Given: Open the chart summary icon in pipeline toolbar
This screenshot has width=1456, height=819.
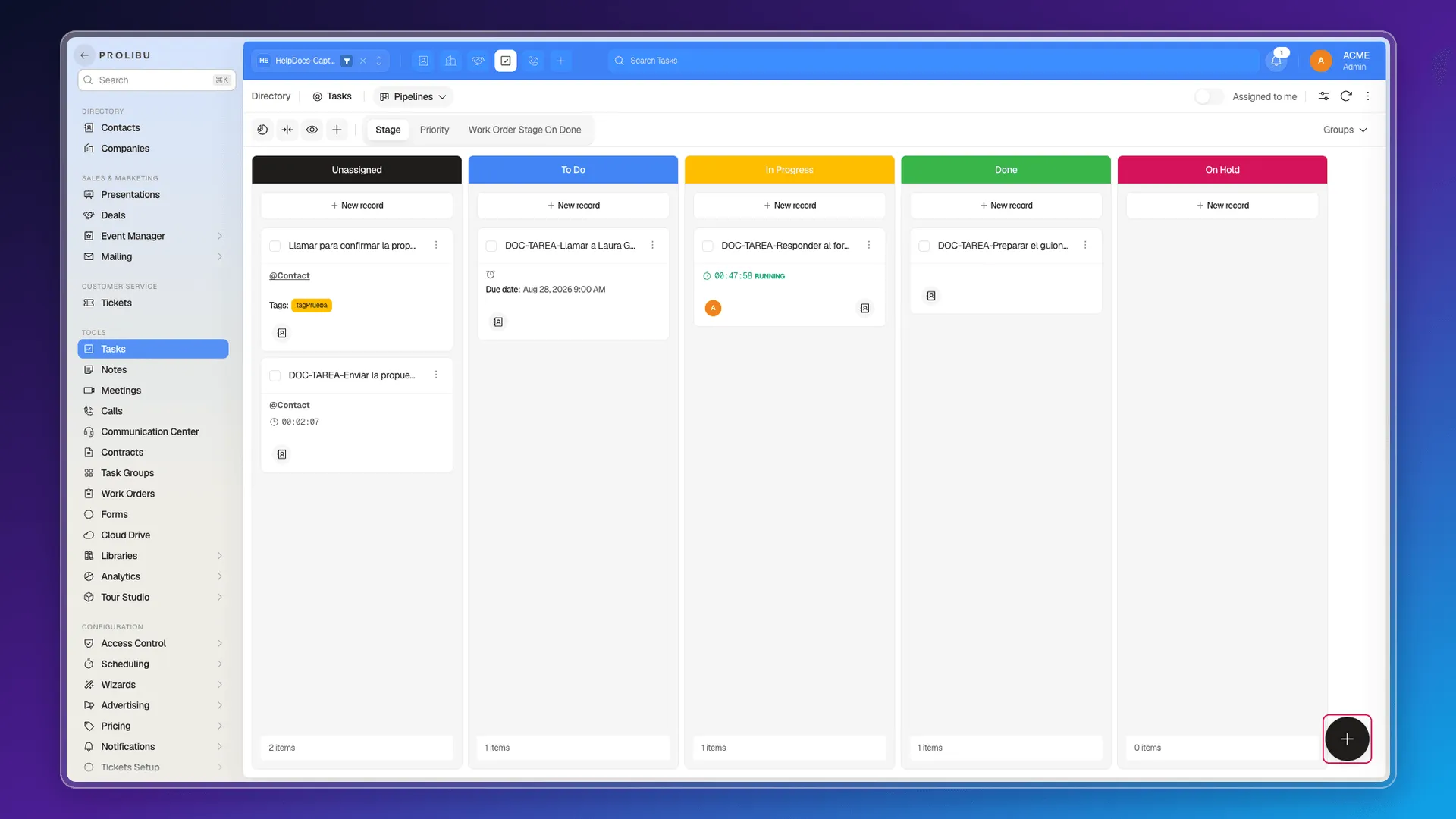Looking at the screenshot, I should point(262,130).
